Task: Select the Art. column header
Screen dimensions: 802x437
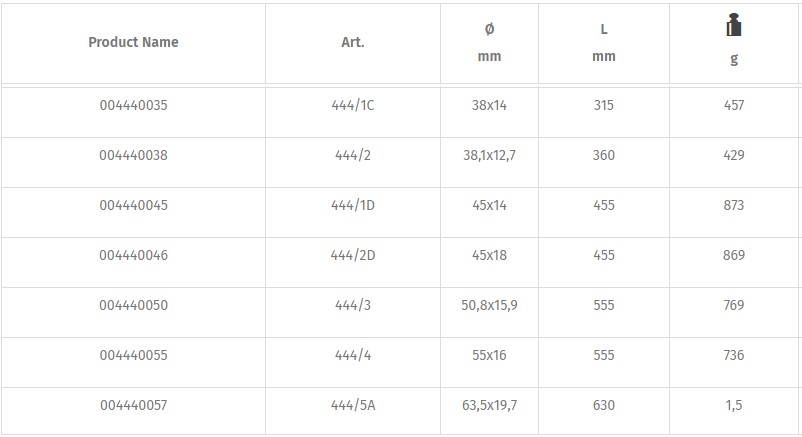Action: pos(353,42)
